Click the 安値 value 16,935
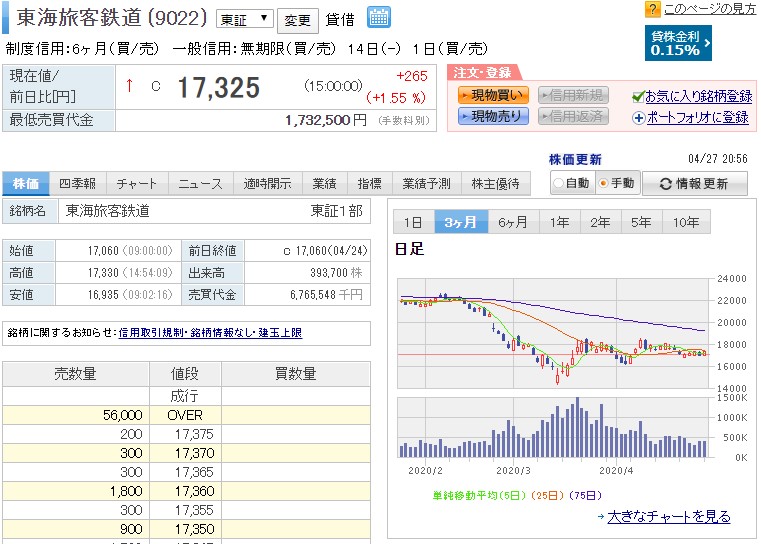 pyautogui.click(x=103, y=295)
